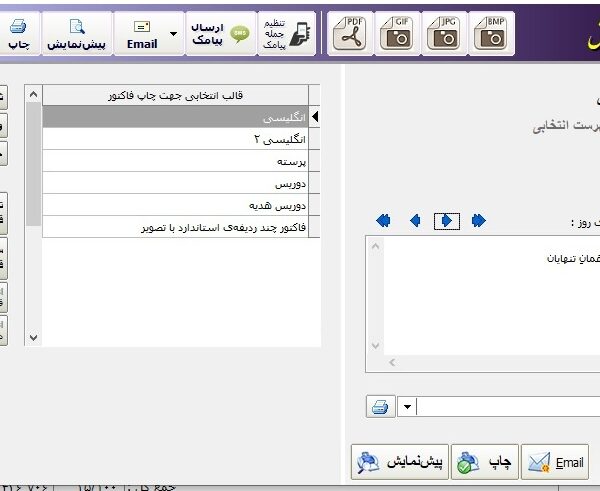Click the template list scrollbar thumb

[33, 164]
